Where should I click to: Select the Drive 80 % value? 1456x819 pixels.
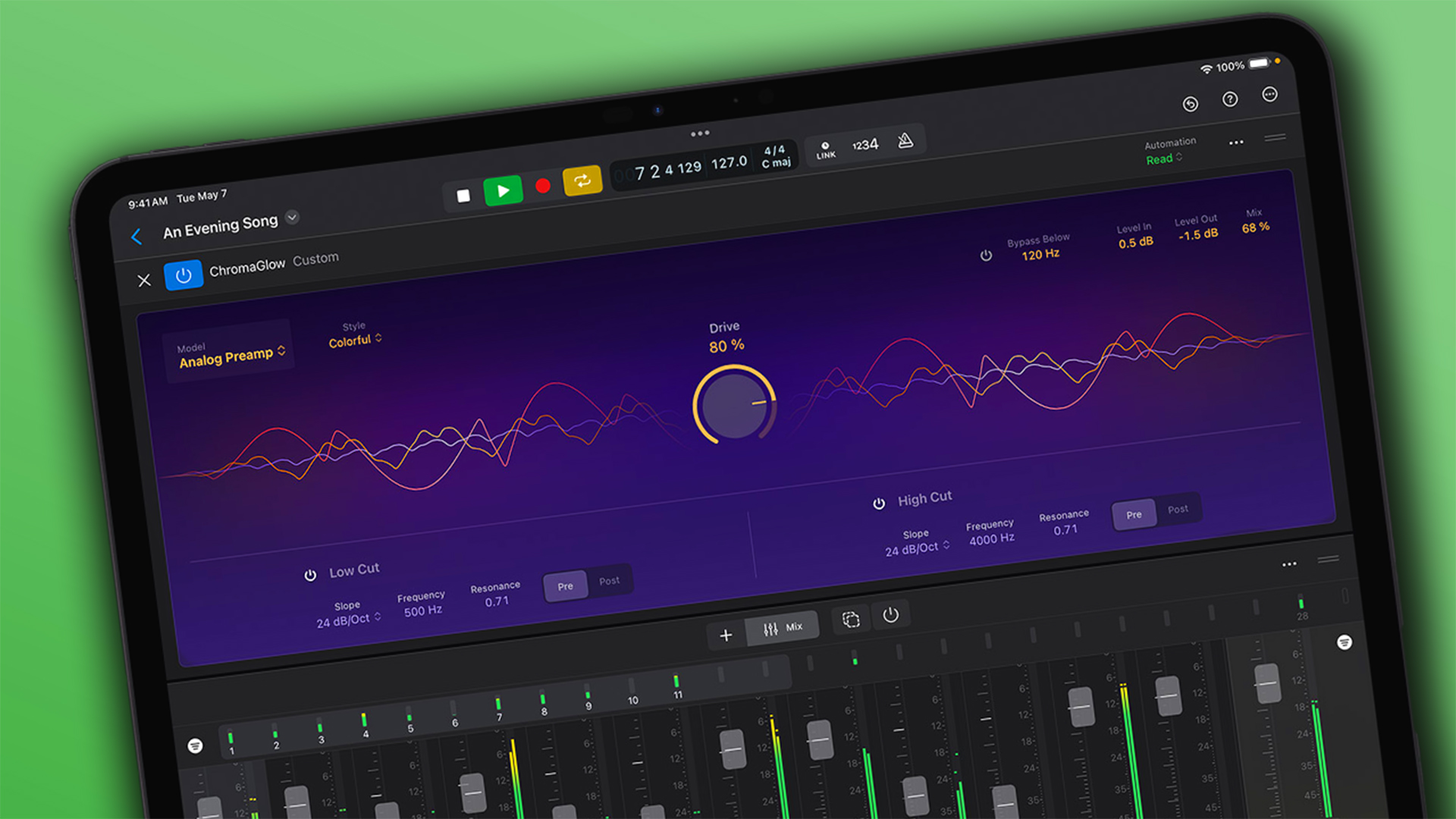pyautogui.click(x=726, y=346)
